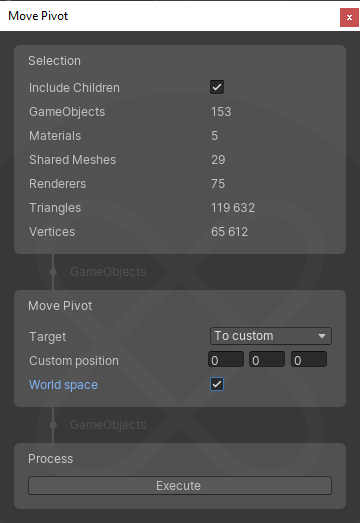
Task: Click the Vertices count 65 612
Action: 229,232
